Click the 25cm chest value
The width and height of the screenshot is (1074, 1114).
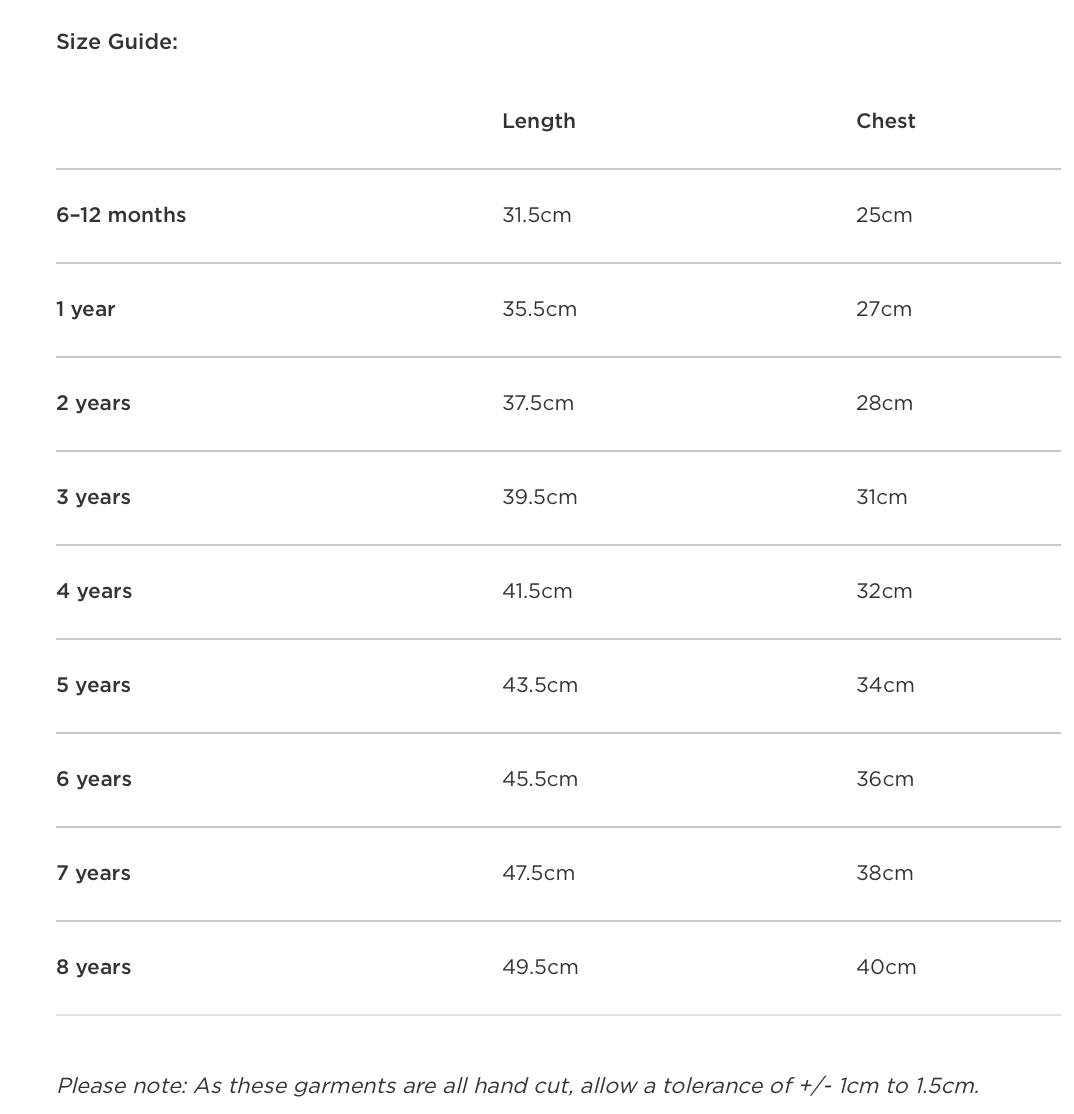[x=884, y=215]
